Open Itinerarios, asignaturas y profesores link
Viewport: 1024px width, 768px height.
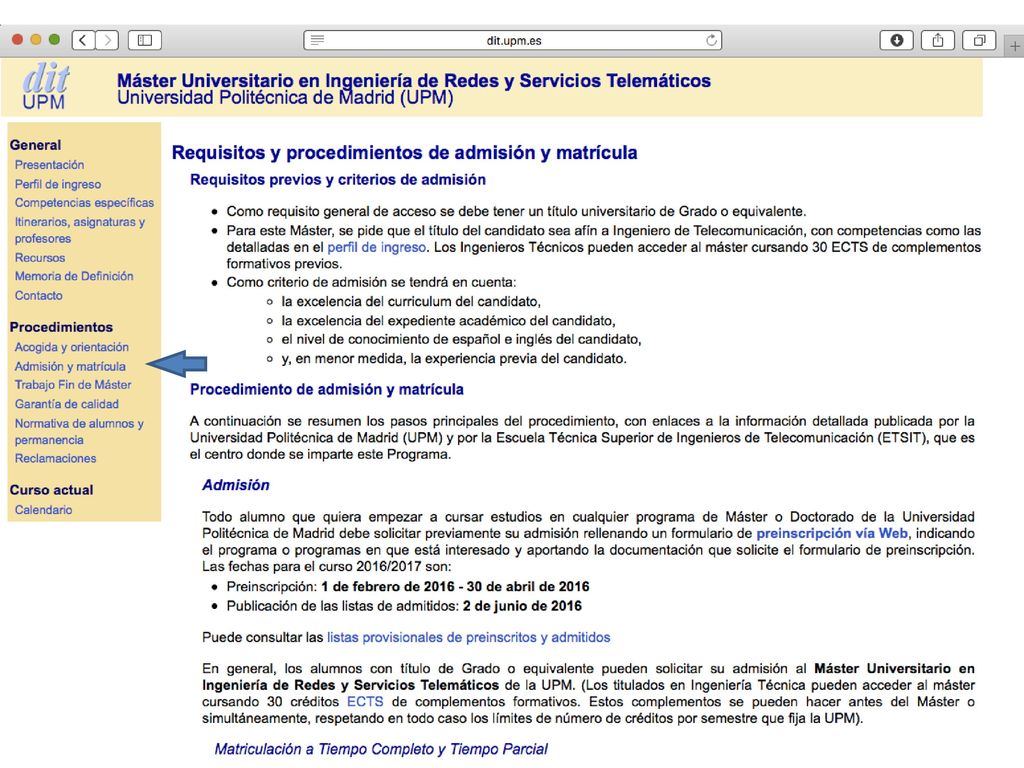pyautogui.click(x=80, y=230)
